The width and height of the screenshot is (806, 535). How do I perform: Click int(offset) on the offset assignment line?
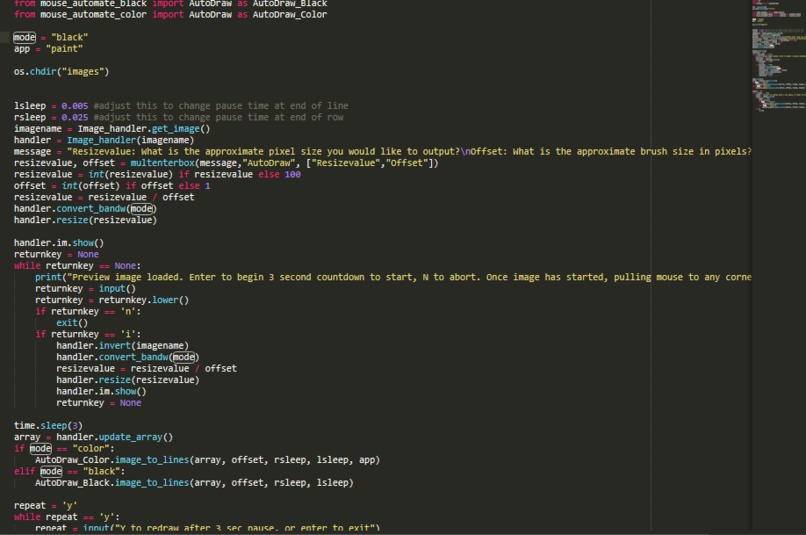click(90, 186)
